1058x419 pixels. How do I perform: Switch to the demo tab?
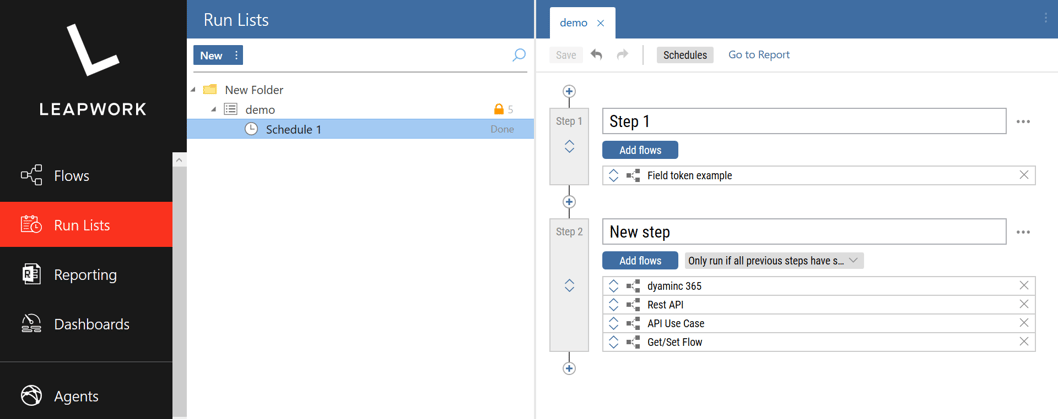(574, 23)
